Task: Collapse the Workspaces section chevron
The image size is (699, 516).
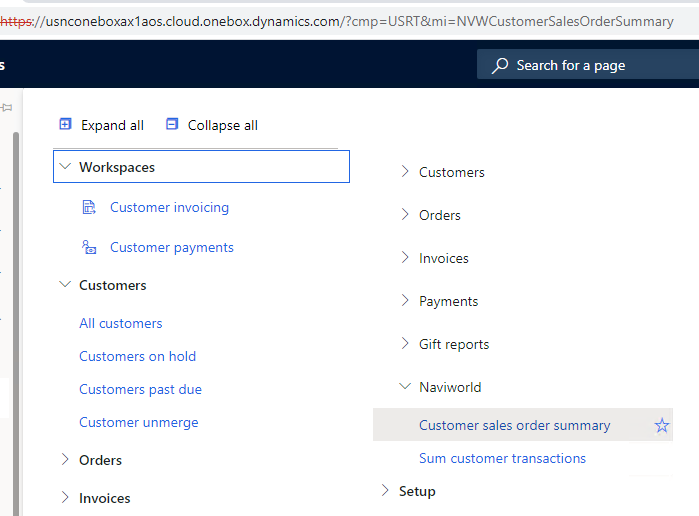Action: [65, 166]
